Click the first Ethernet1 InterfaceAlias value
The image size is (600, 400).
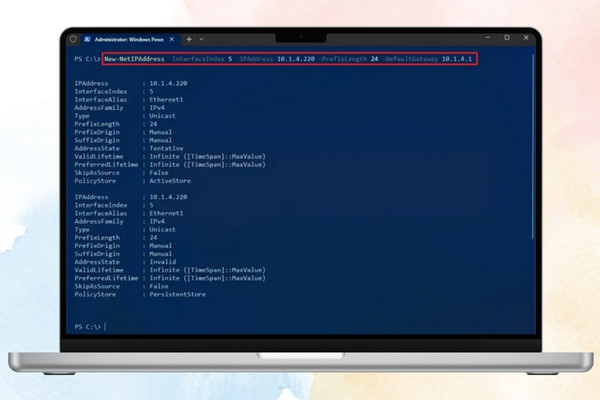[x=166, y=100]
